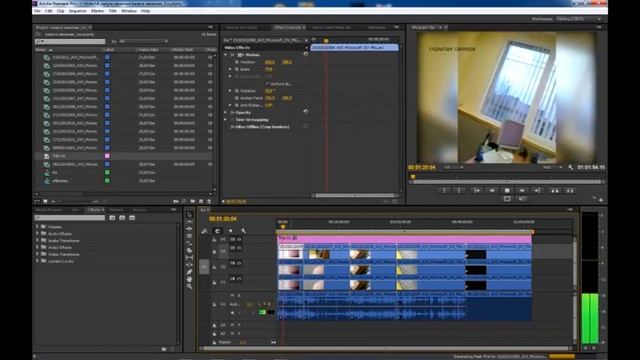Stop playback in Program Monitor
640x360 pixels.
507,191
